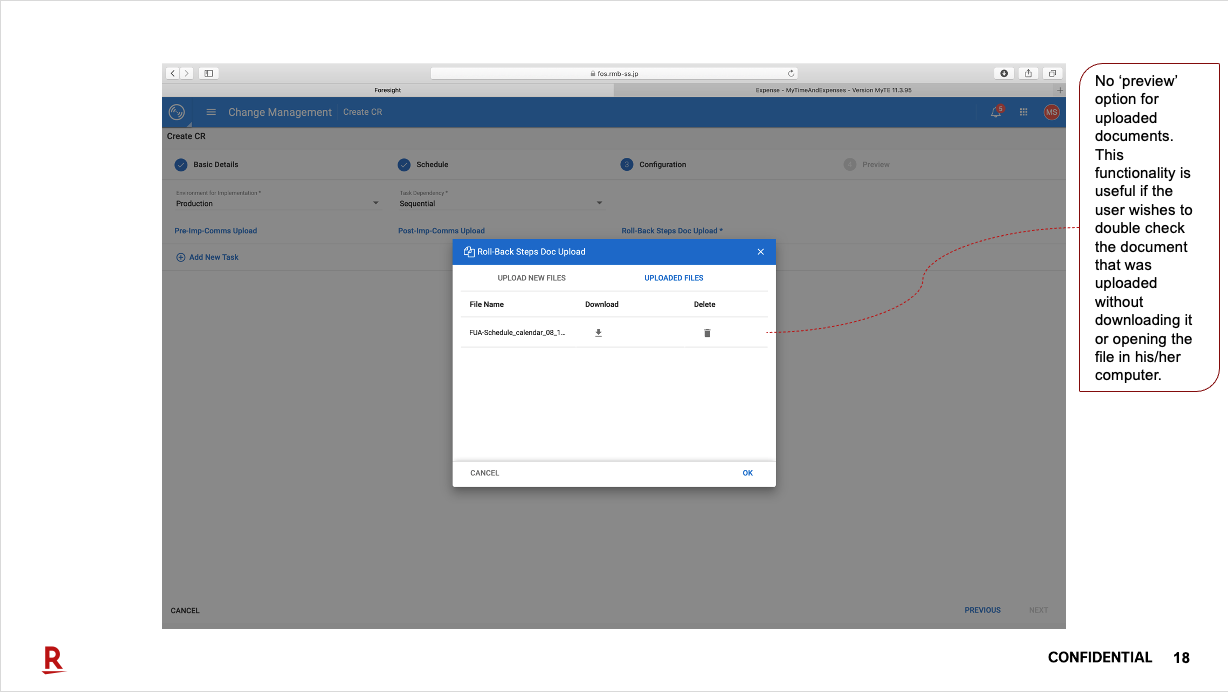Go forward in Safari history
The height and width of the screenshot is (692, 1228).
click(x=186, y=73)
